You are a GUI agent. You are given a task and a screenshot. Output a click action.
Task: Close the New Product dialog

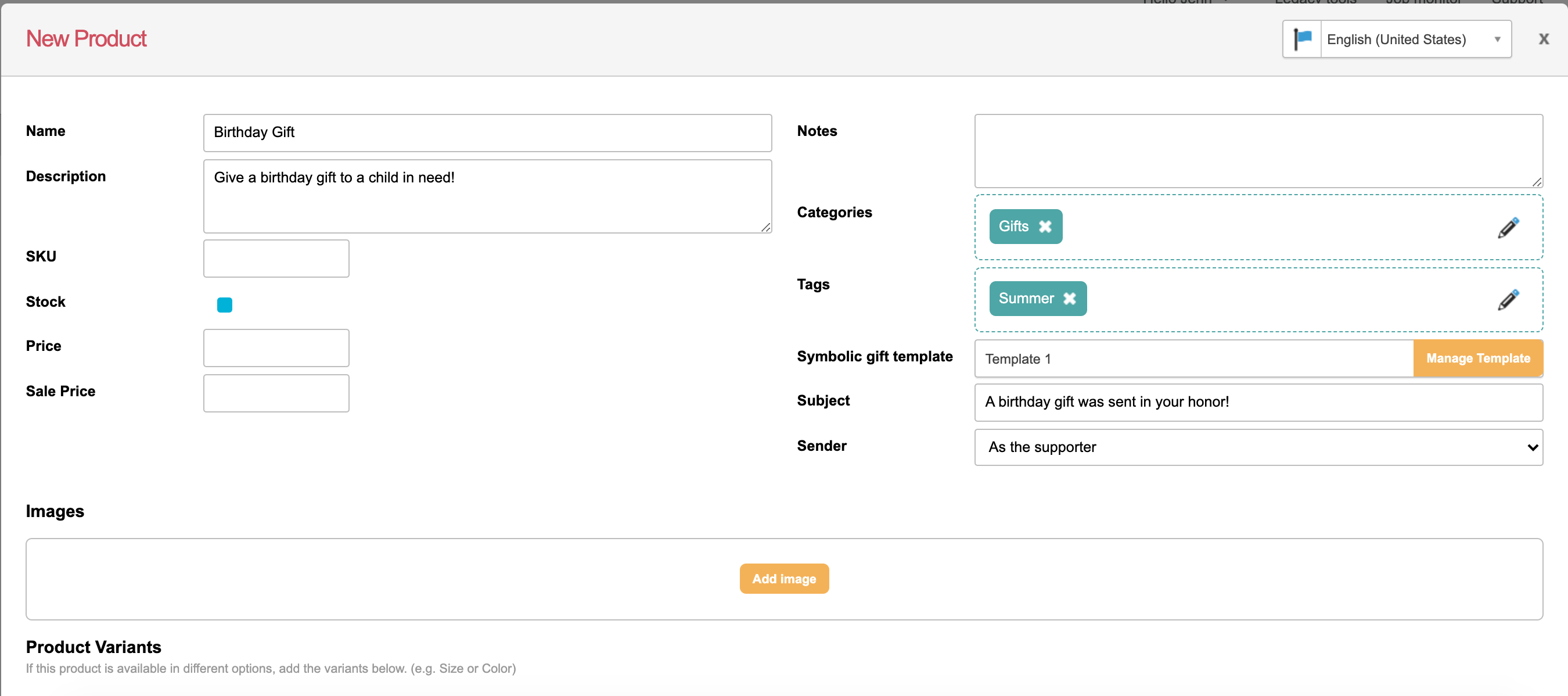point(1543,40)
